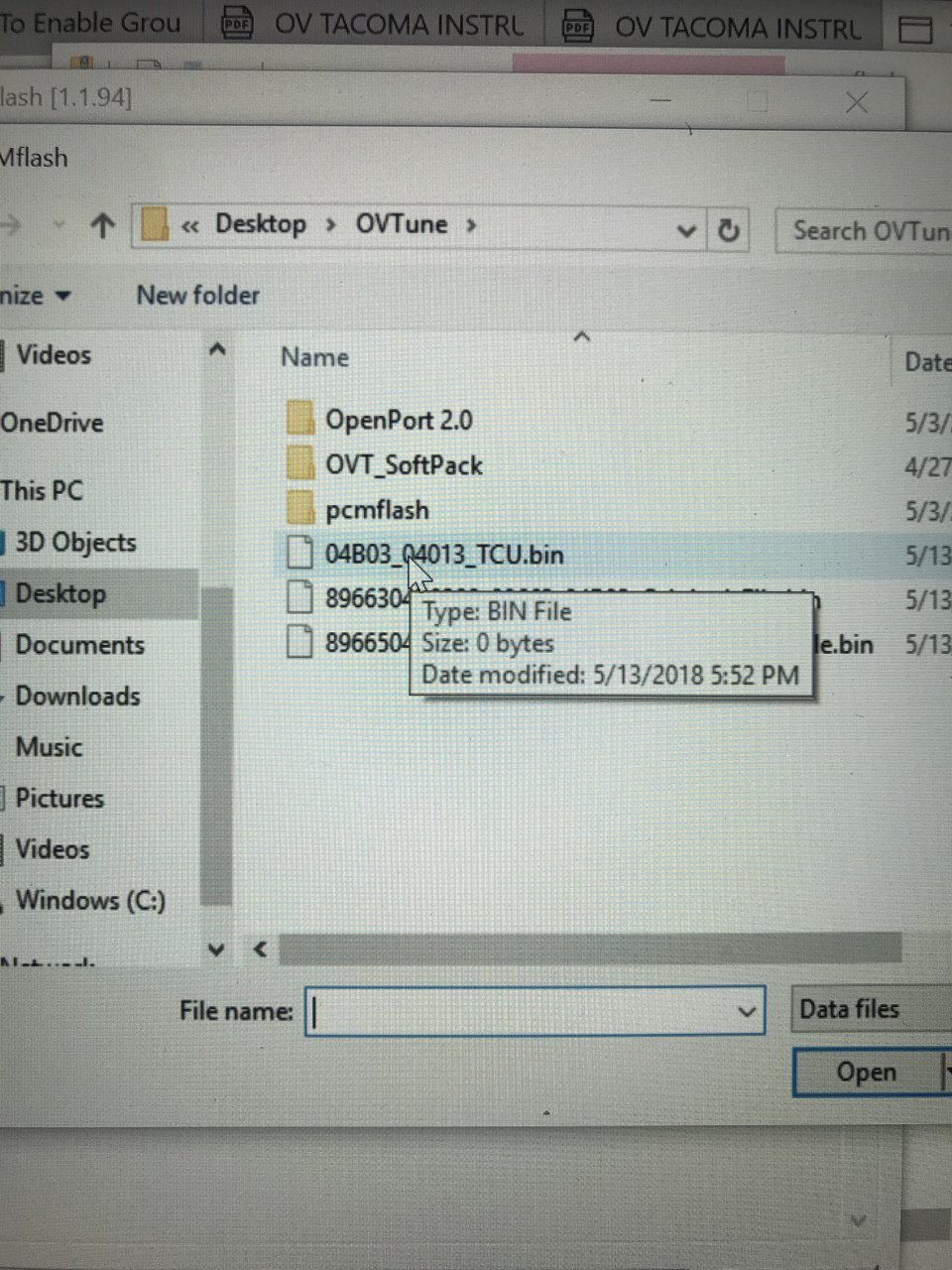Image resolution: width=952 pixels, height=1270 pixels.
Task: Expand the File name dropdown arrow
Action: (x=747, y=1012)
